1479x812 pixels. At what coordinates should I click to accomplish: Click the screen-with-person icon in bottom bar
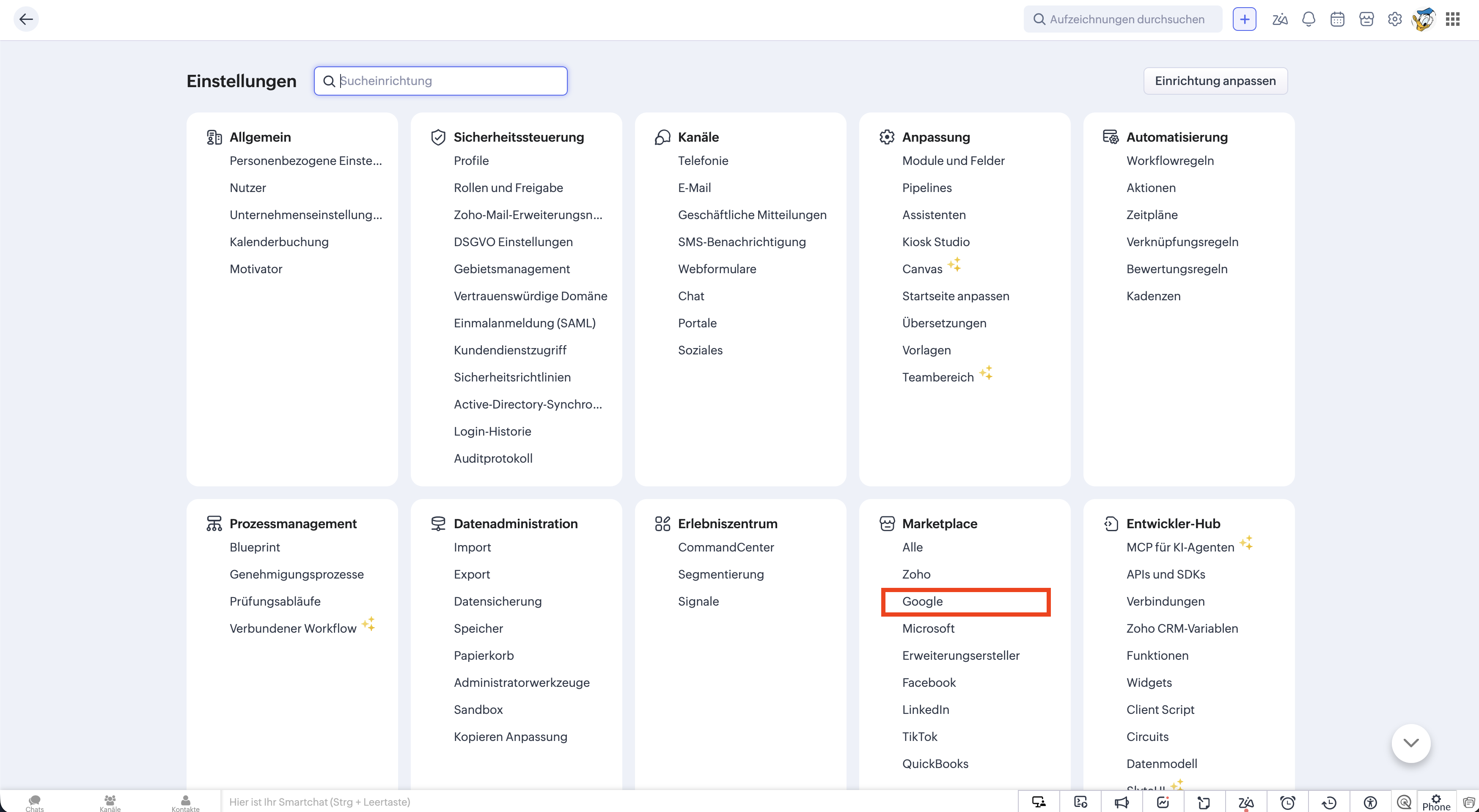[1039, 802]
